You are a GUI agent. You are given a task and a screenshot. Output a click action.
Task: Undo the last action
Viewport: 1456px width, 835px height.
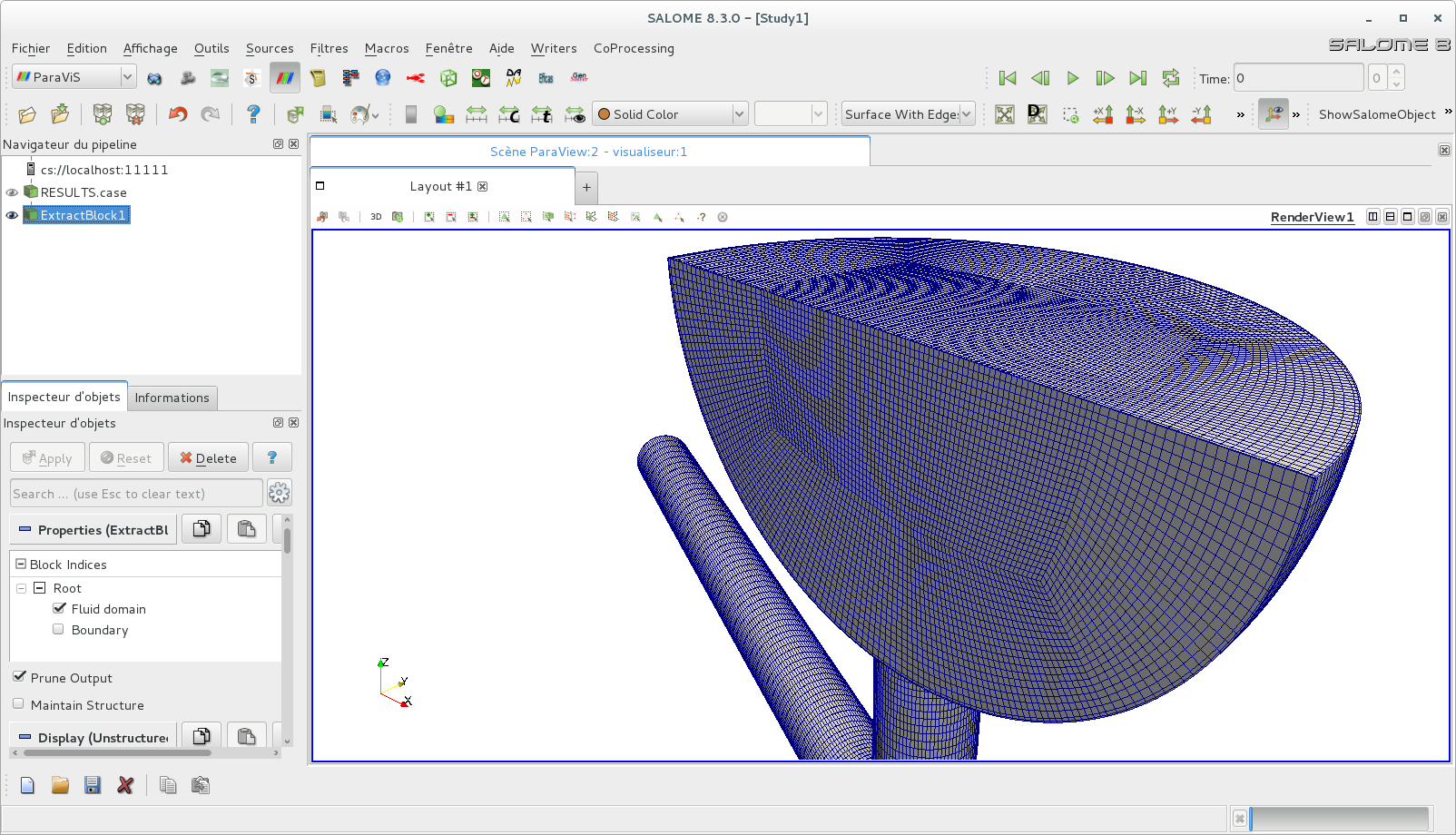178,114
